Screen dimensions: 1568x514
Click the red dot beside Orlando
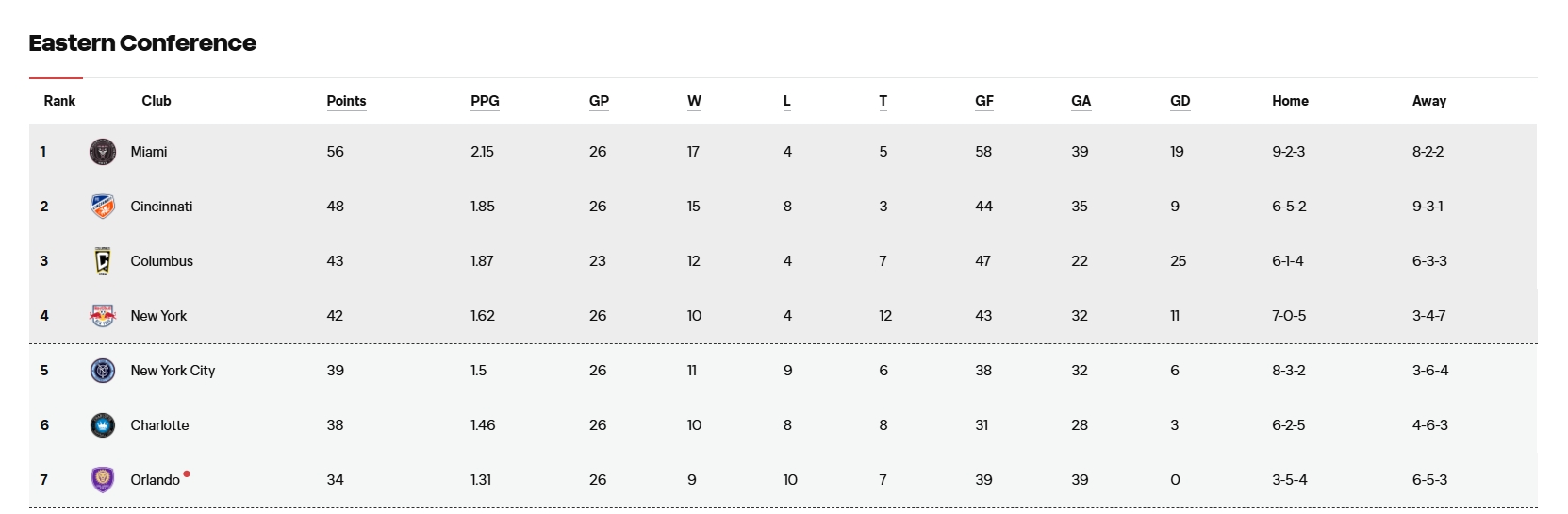187,474
